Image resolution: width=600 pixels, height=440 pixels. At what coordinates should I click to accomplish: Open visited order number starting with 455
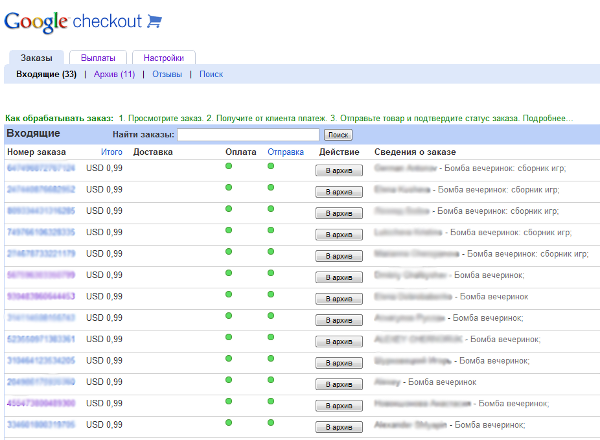tap(41, 403)
